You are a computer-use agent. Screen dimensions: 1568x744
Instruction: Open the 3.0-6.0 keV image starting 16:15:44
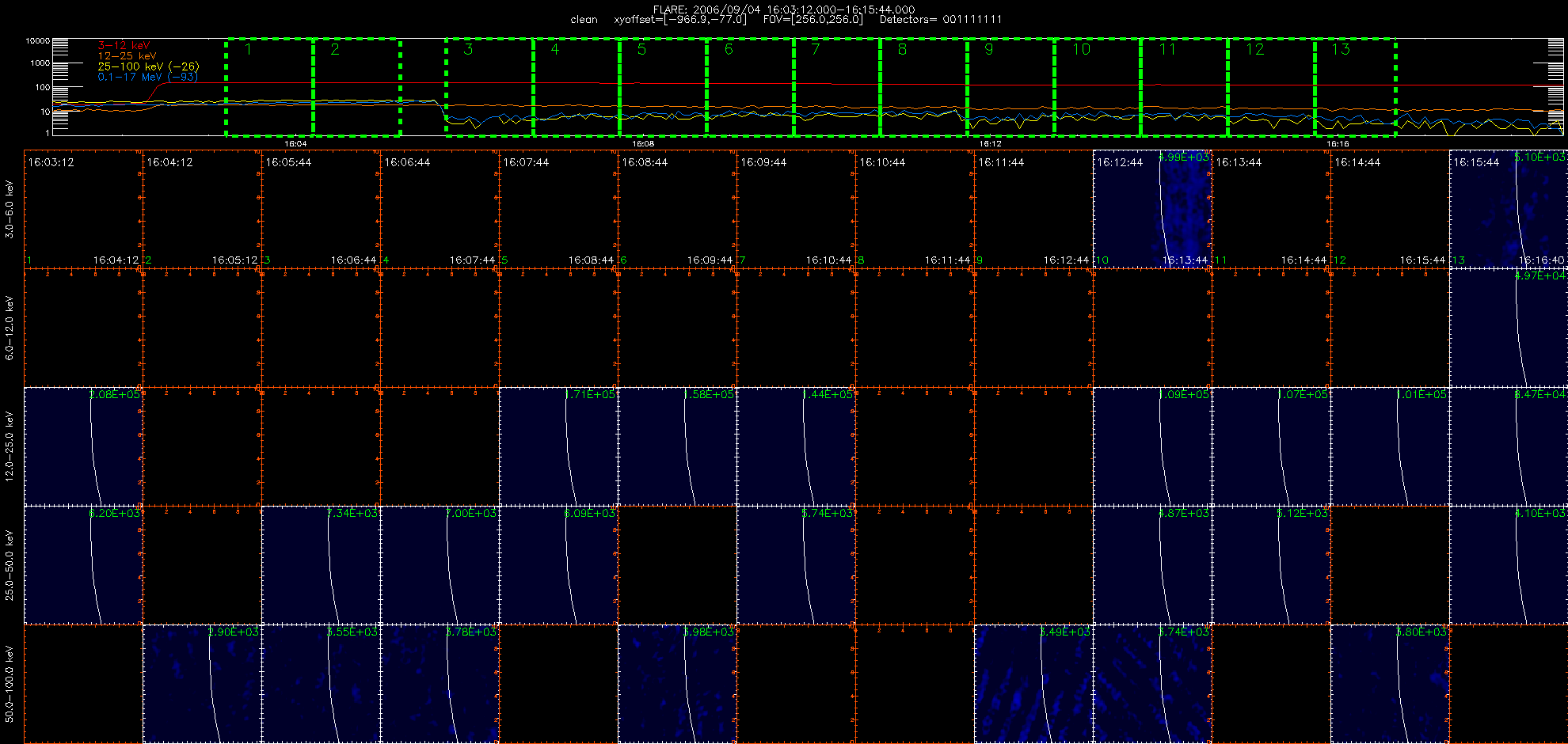pos(1509,209)
